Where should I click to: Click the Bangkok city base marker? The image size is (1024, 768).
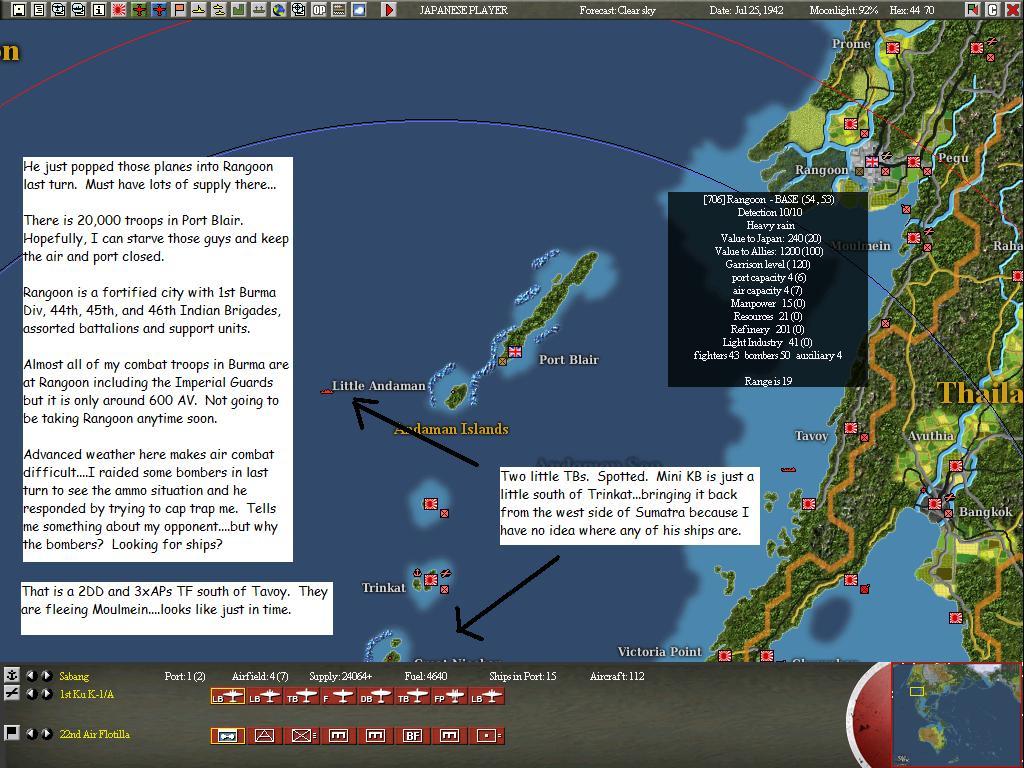[x=935, y=504]
